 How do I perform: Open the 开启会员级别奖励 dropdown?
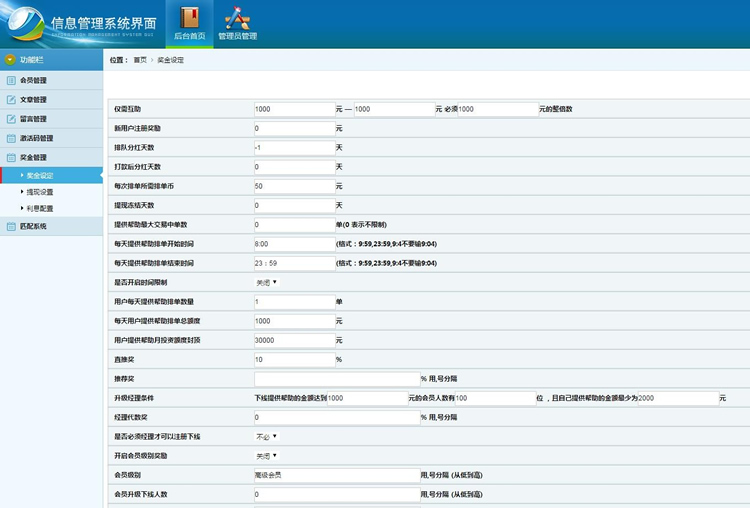[x=266, y=455]
